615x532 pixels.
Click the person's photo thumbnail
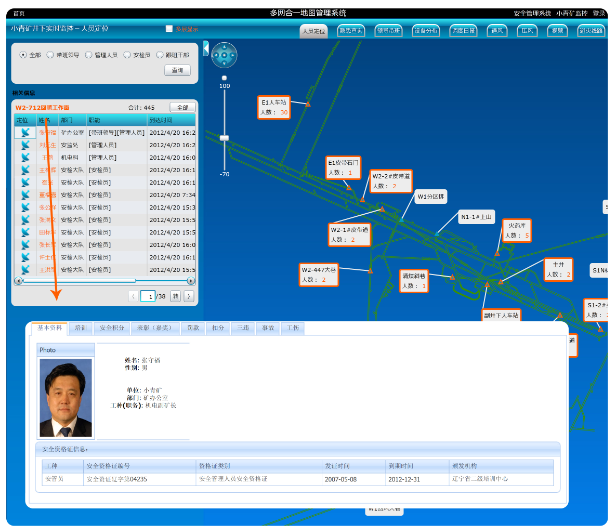(x=66, y=398)
